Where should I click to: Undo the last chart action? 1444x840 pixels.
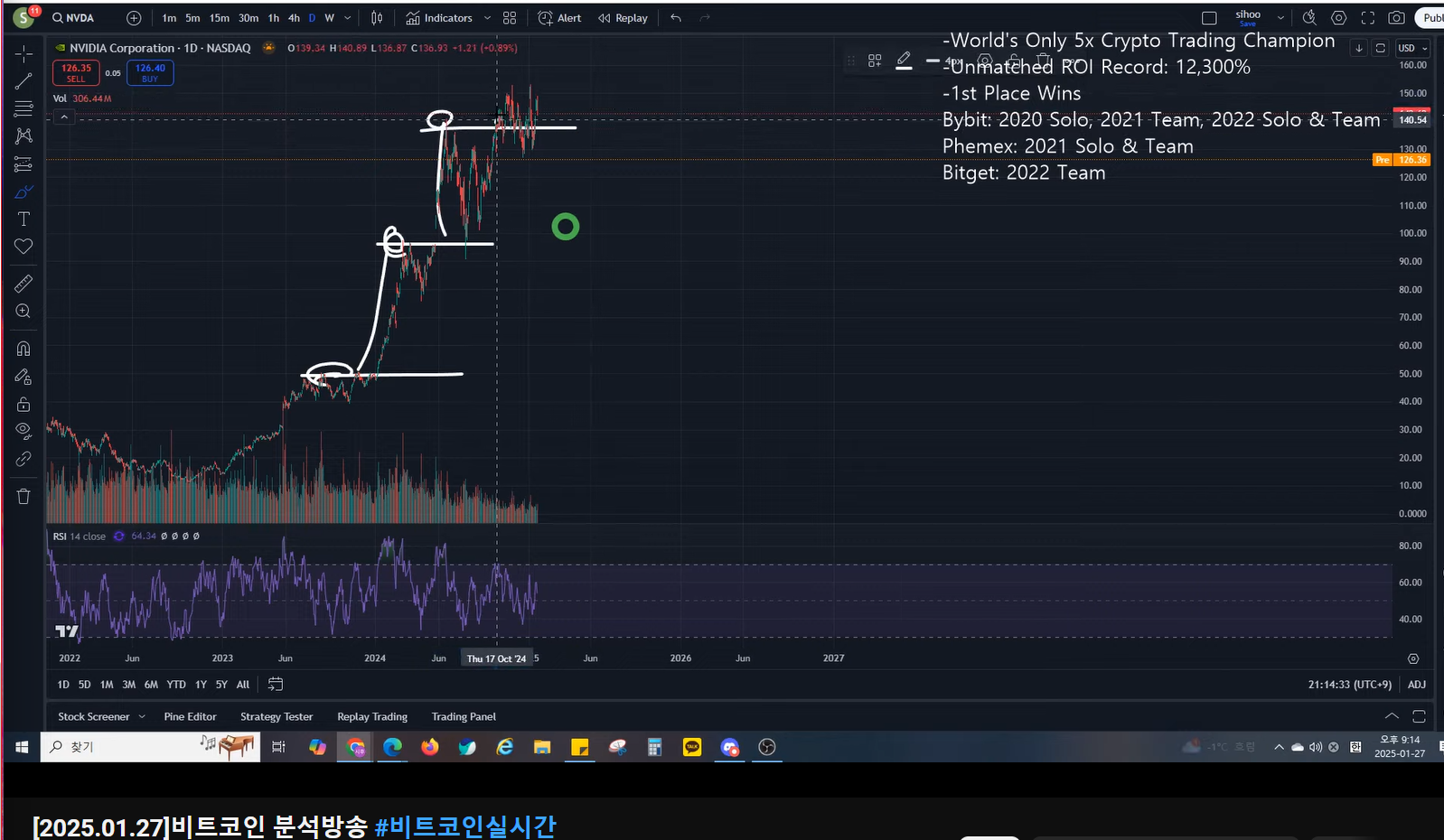[676, 18]
